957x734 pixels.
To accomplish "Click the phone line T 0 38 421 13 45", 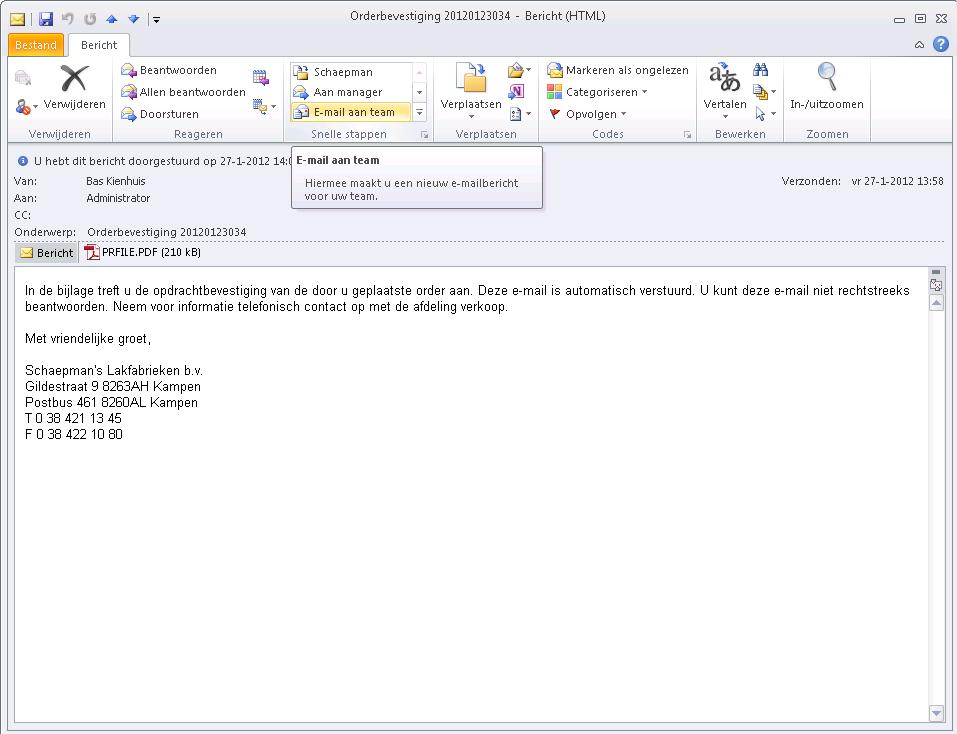I will [x=73, y=419].
